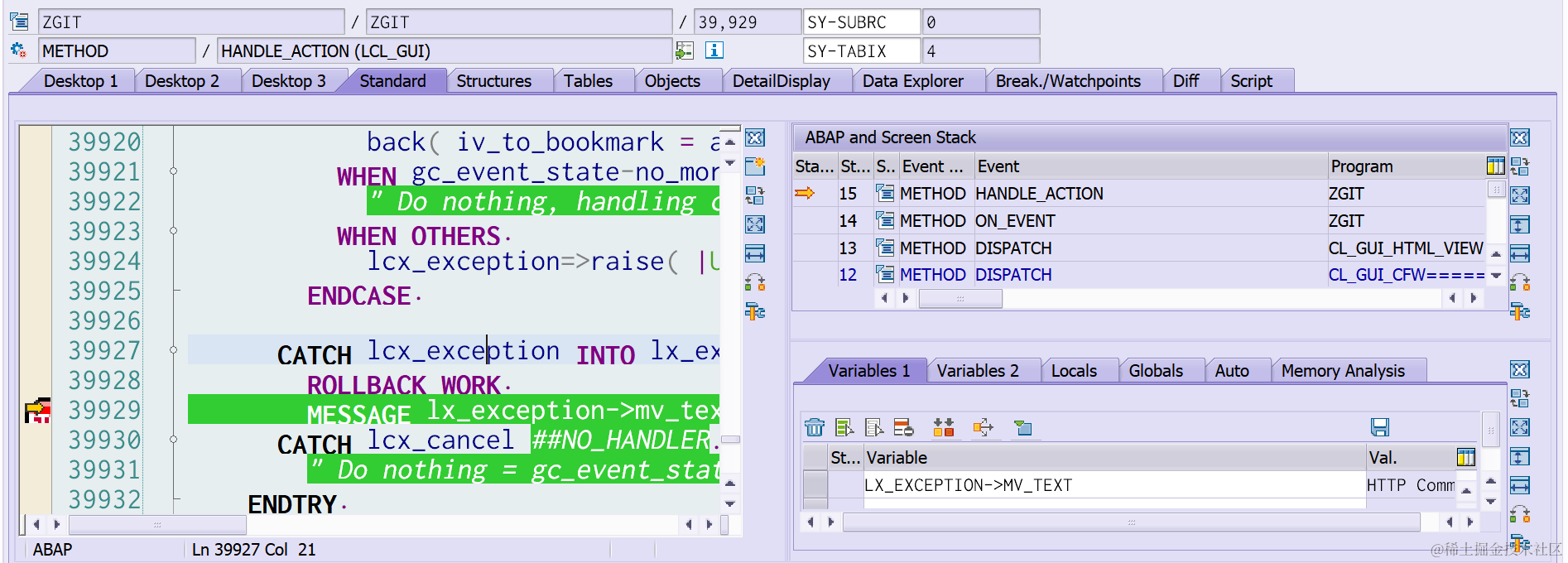The width and height of the screenshot is (1568, 563).
Task: Close the source code editor tool
Action: click(755, 138)
